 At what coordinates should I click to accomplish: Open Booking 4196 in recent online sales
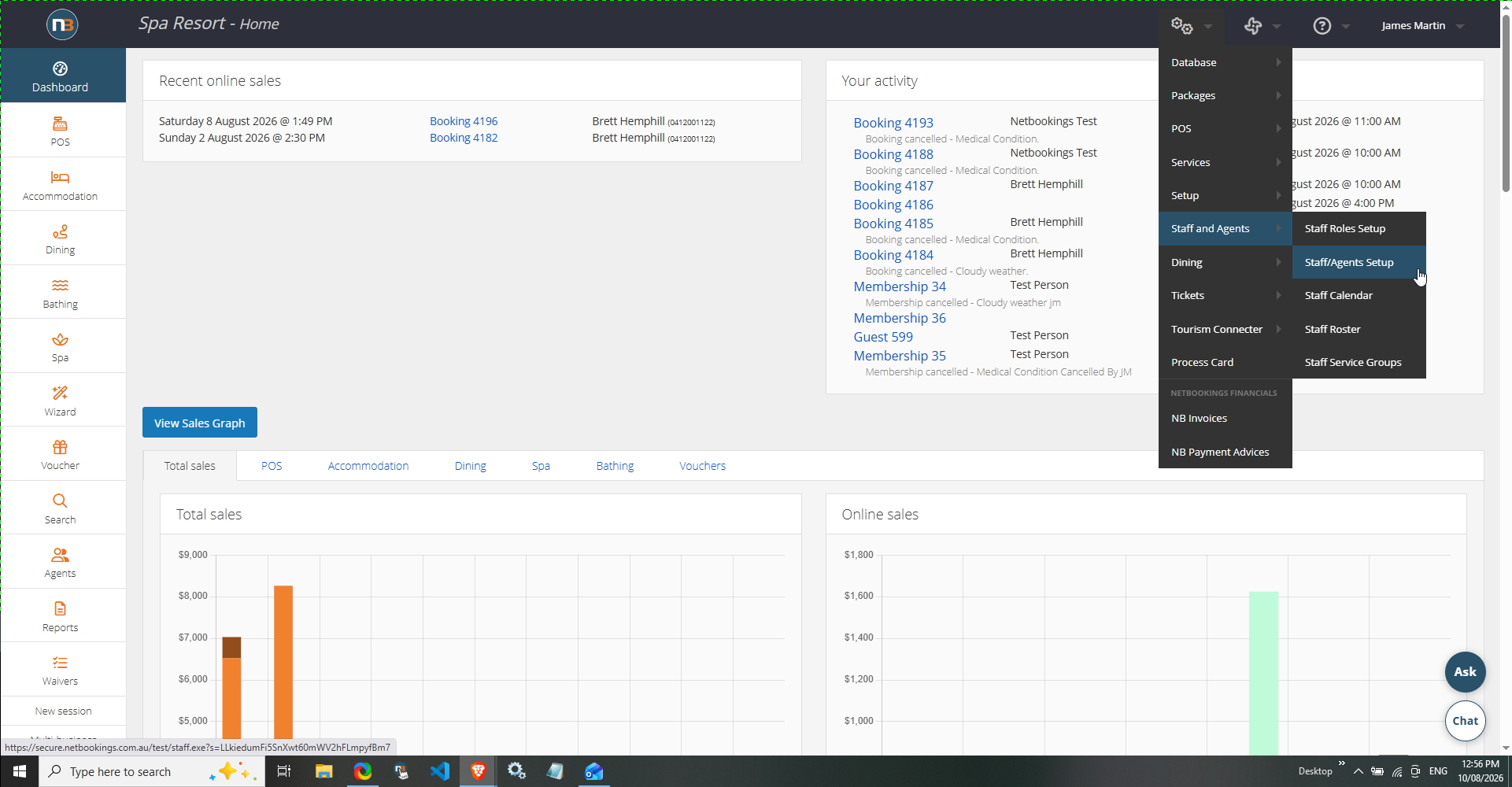[464, 121]
